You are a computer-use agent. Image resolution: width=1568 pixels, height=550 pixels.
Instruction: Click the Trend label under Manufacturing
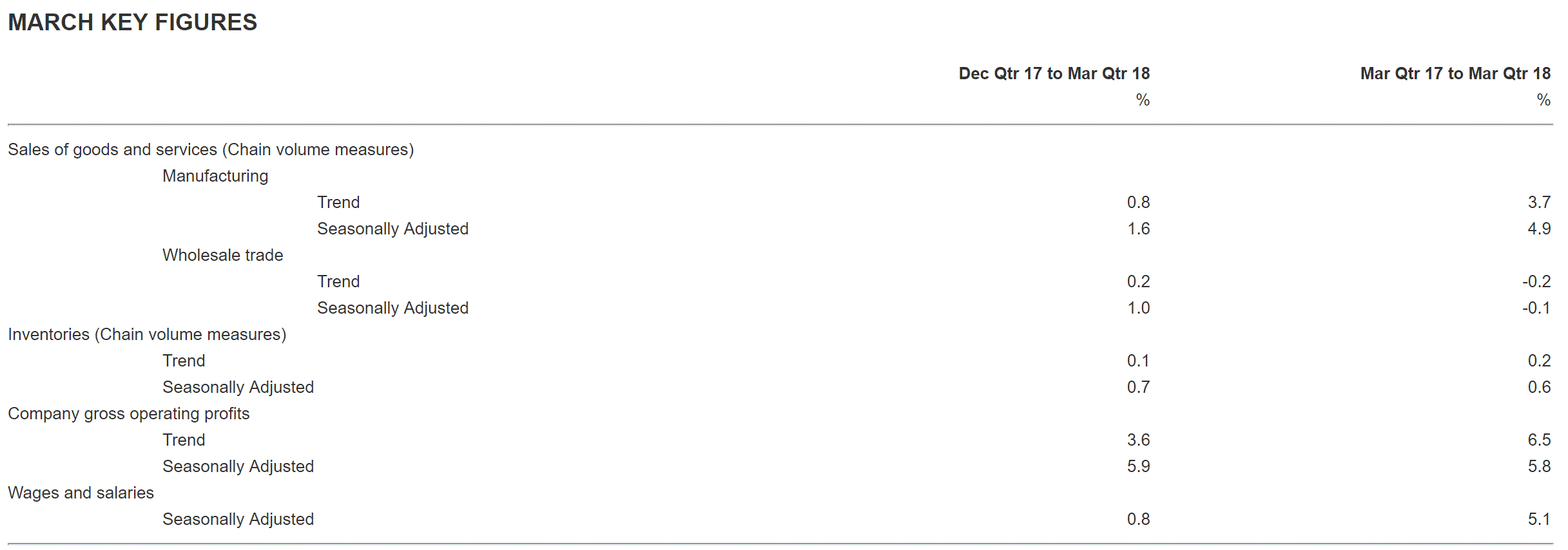pyautogui.click(x=338, y=202)
